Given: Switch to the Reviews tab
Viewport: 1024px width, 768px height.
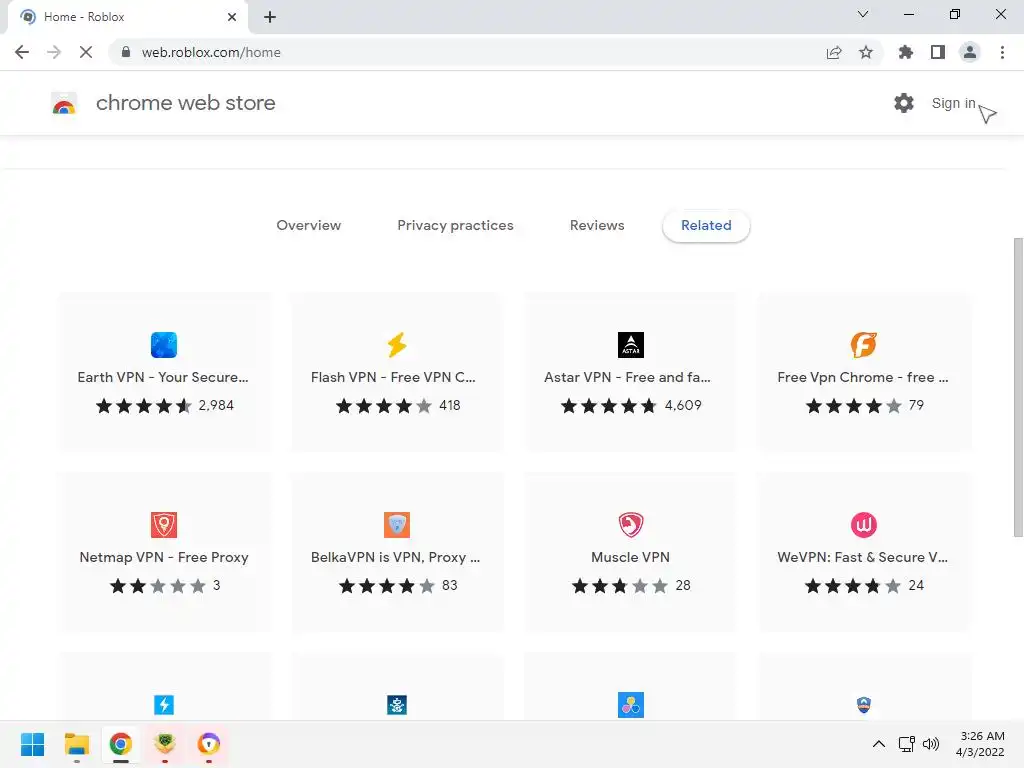Looking at the screenshot, I should click(x=597, y=225).
